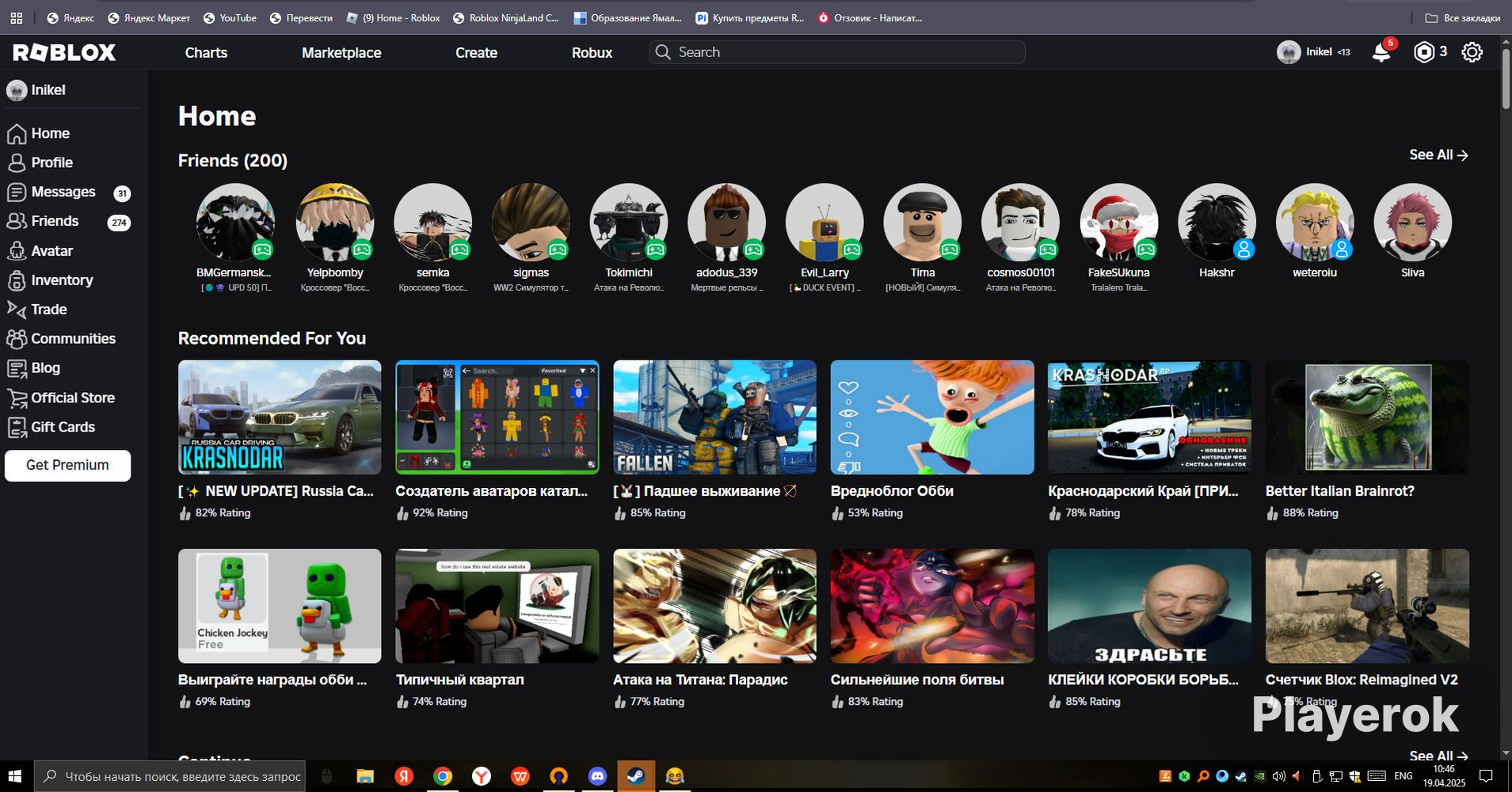Open the Russia Car Driving Krasnodar game

tap(280, 417)
